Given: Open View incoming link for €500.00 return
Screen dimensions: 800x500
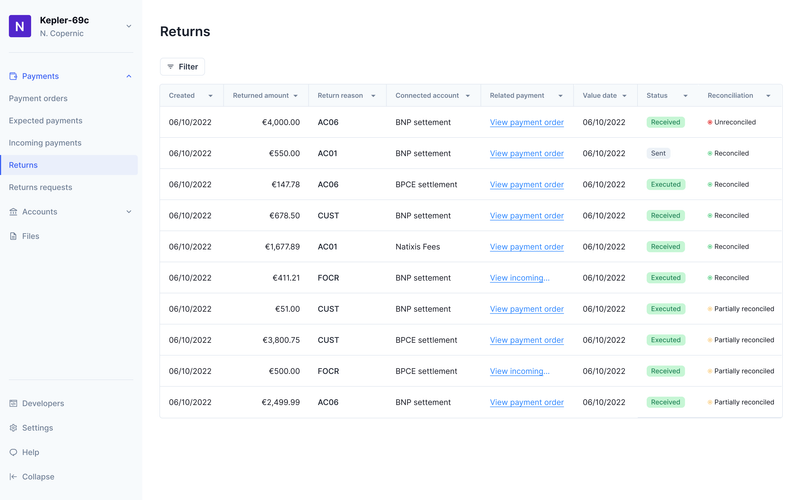Looking at the screenshot, I should (x=519, y=371).
